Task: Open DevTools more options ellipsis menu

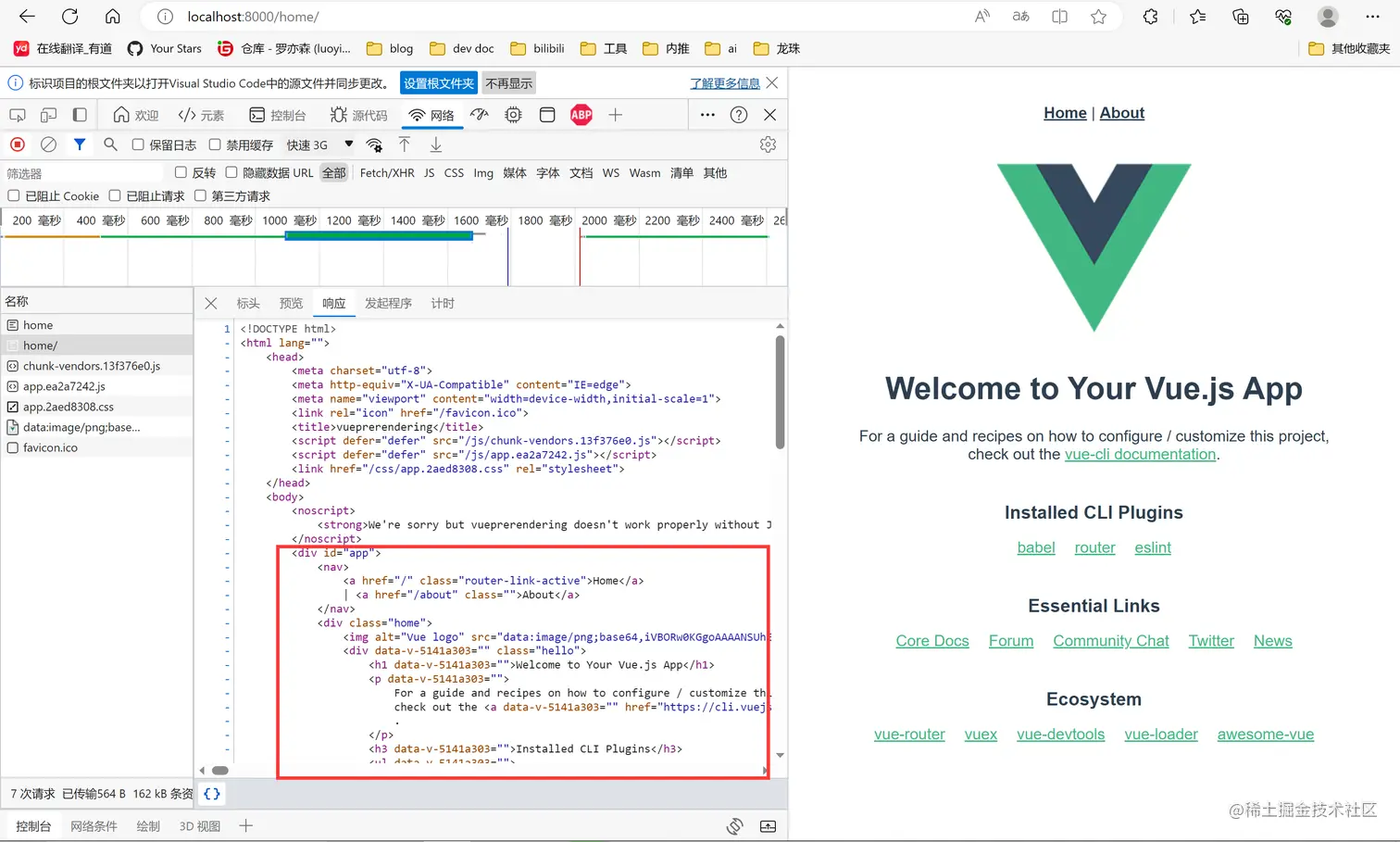Action: 707,115
